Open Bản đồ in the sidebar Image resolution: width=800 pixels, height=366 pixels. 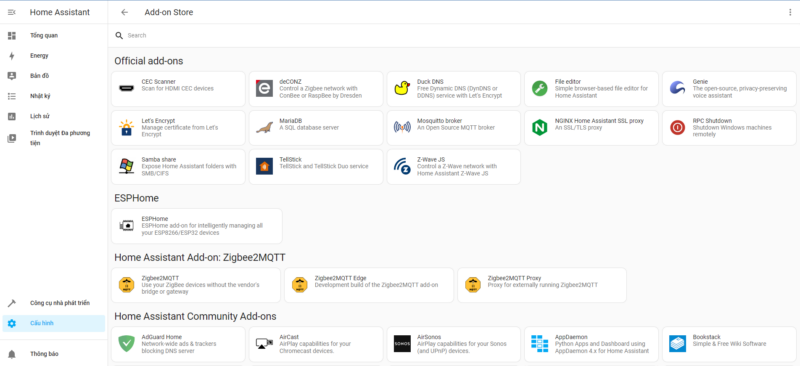[54, 76]
